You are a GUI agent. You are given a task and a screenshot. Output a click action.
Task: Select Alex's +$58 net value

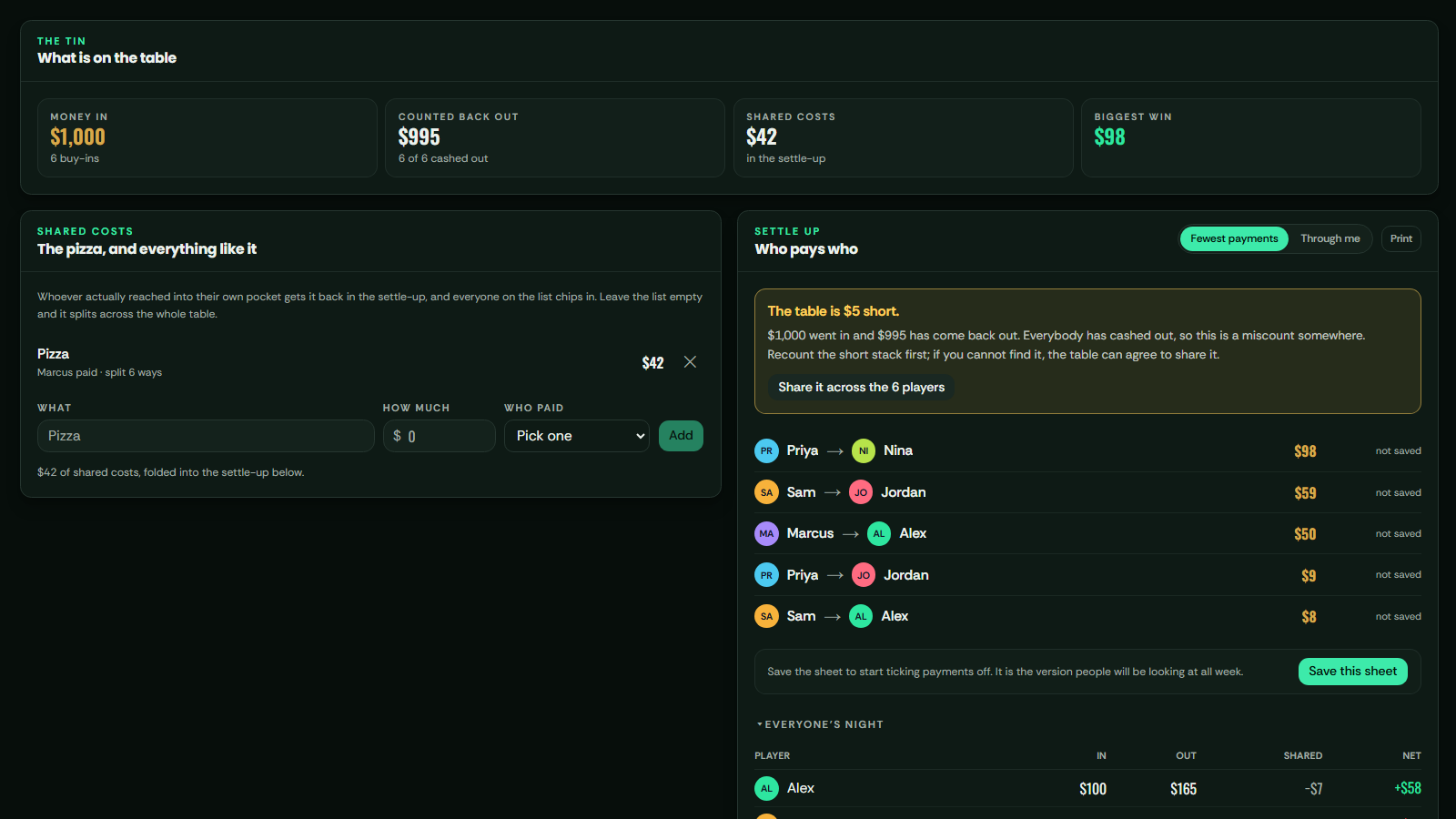(x=1407, y=788)
